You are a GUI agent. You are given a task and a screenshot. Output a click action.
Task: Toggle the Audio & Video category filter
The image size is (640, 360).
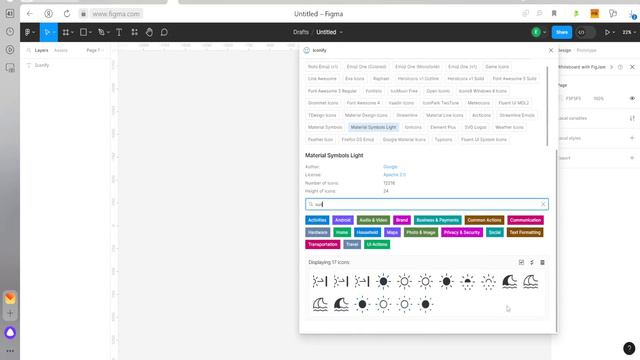click(373, 220)
